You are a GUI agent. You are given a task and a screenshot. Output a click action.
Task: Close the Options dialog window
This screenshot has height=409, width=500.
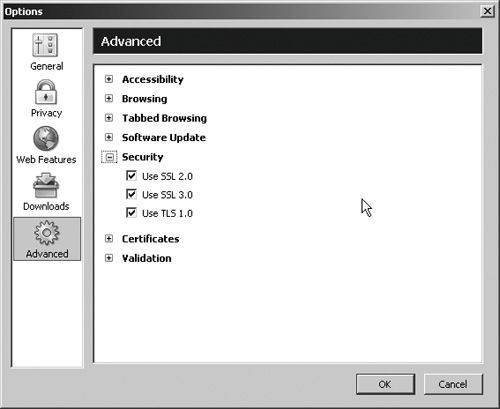coord(487,11)
